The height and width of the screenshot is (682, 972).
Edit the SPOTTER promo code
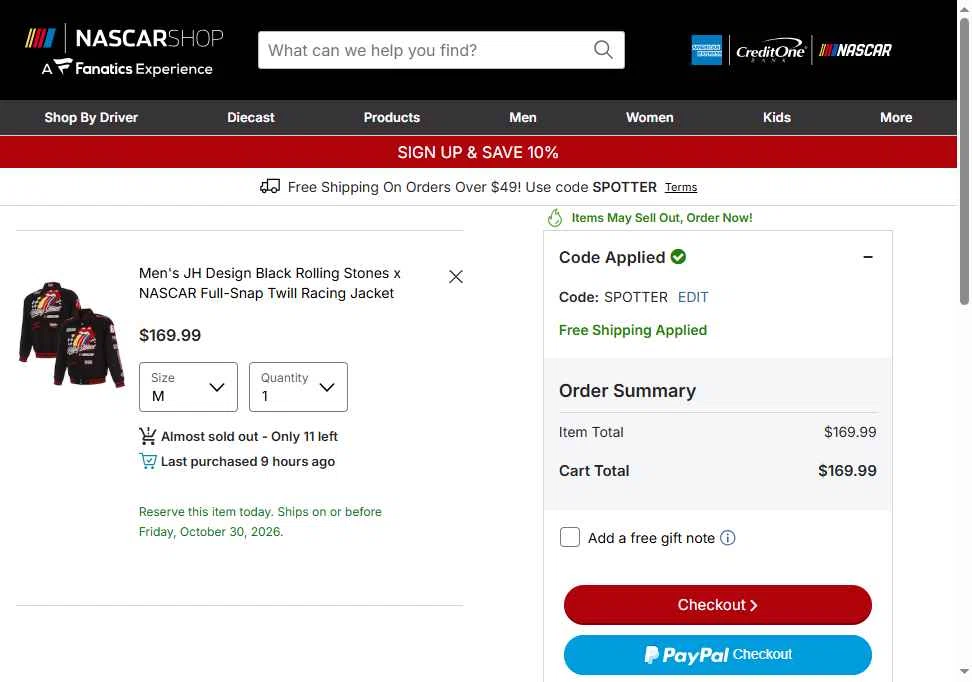(x=692, y=297)
